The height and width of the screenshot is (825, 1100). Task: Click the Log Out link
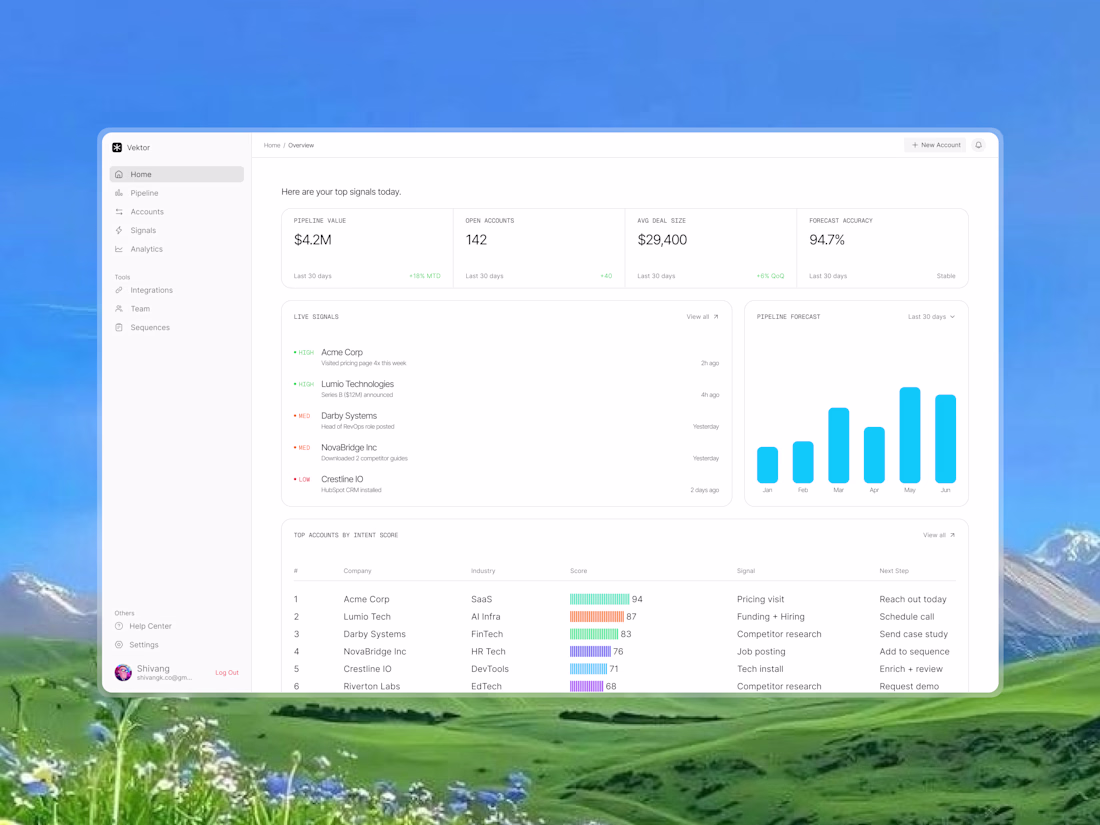click(x=227, y=673)
